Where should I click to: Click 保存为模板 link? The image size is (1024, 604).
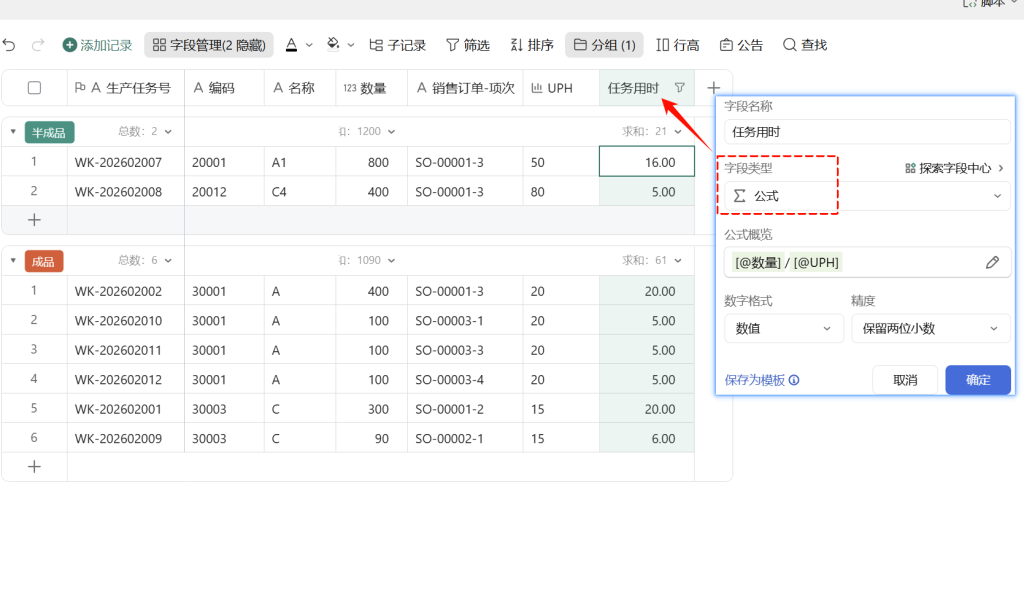[x=754, y=380]
